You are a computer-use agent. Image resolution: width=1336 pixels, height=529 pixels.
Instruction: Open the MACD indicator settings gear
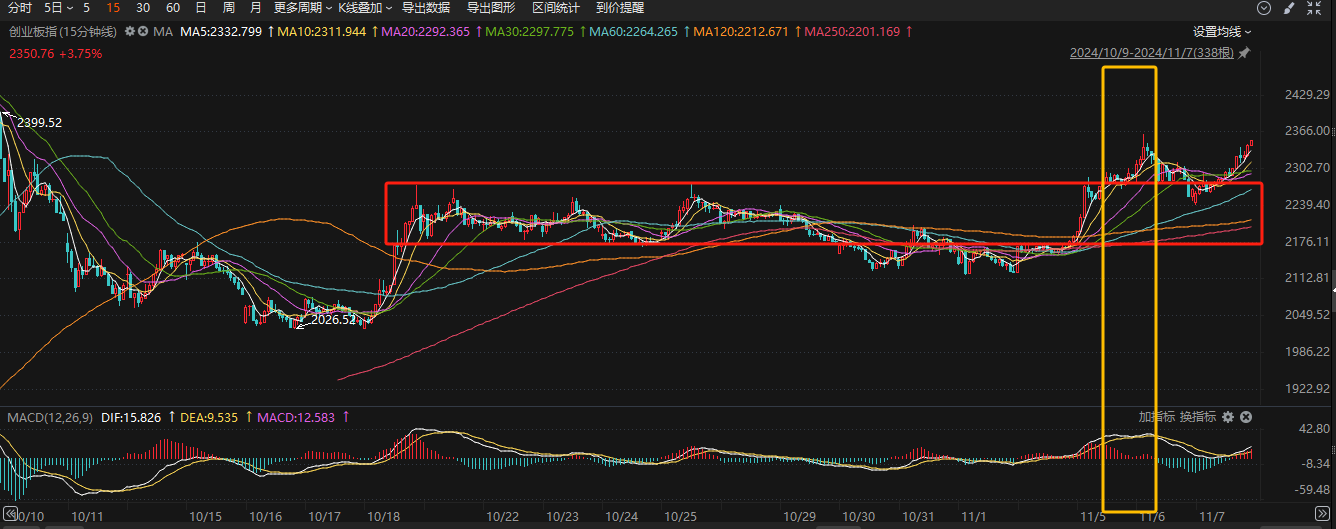pos(1228,417)
